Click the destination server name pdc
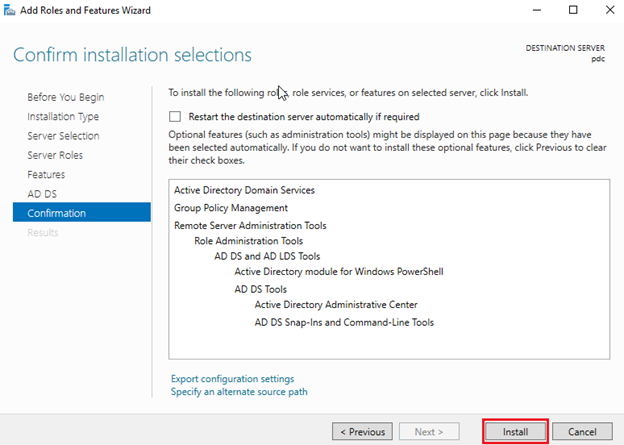 598,59
